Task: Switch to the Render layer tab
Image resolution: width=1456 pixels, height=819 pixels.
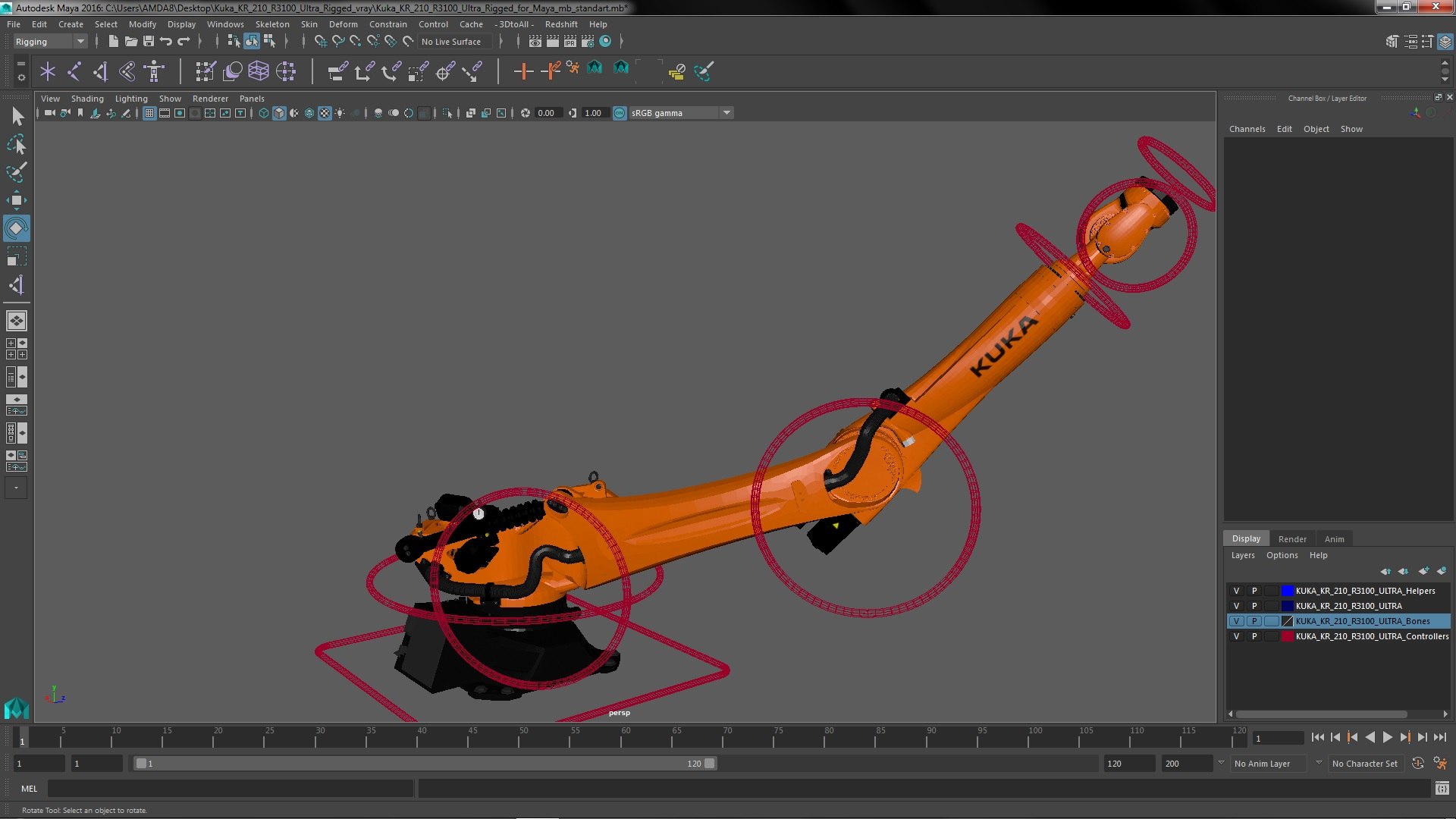Action: [x=1292, y=539]
